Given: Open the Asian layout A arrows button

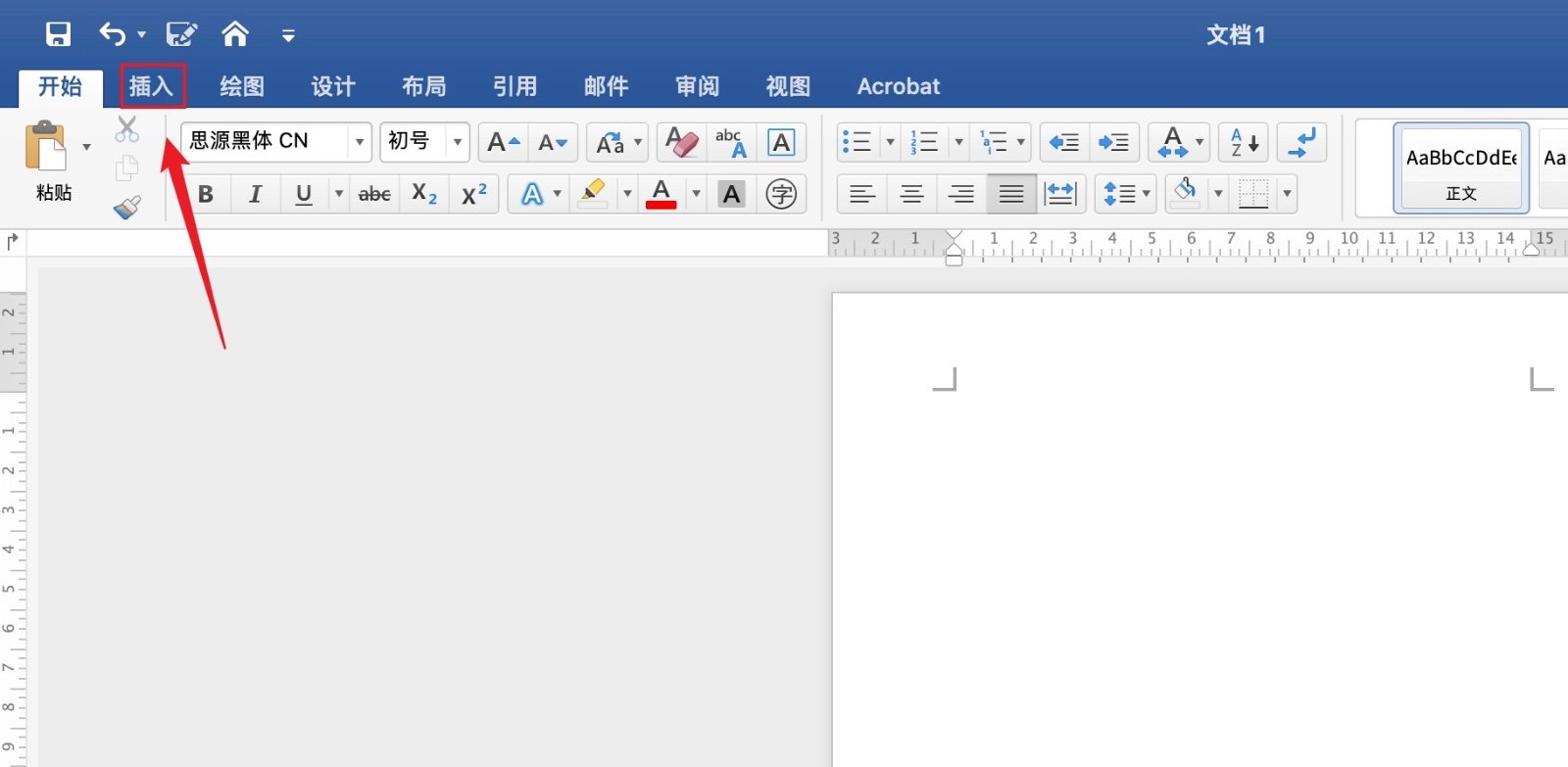Looking at the screenshot, I should point(1179,143).
